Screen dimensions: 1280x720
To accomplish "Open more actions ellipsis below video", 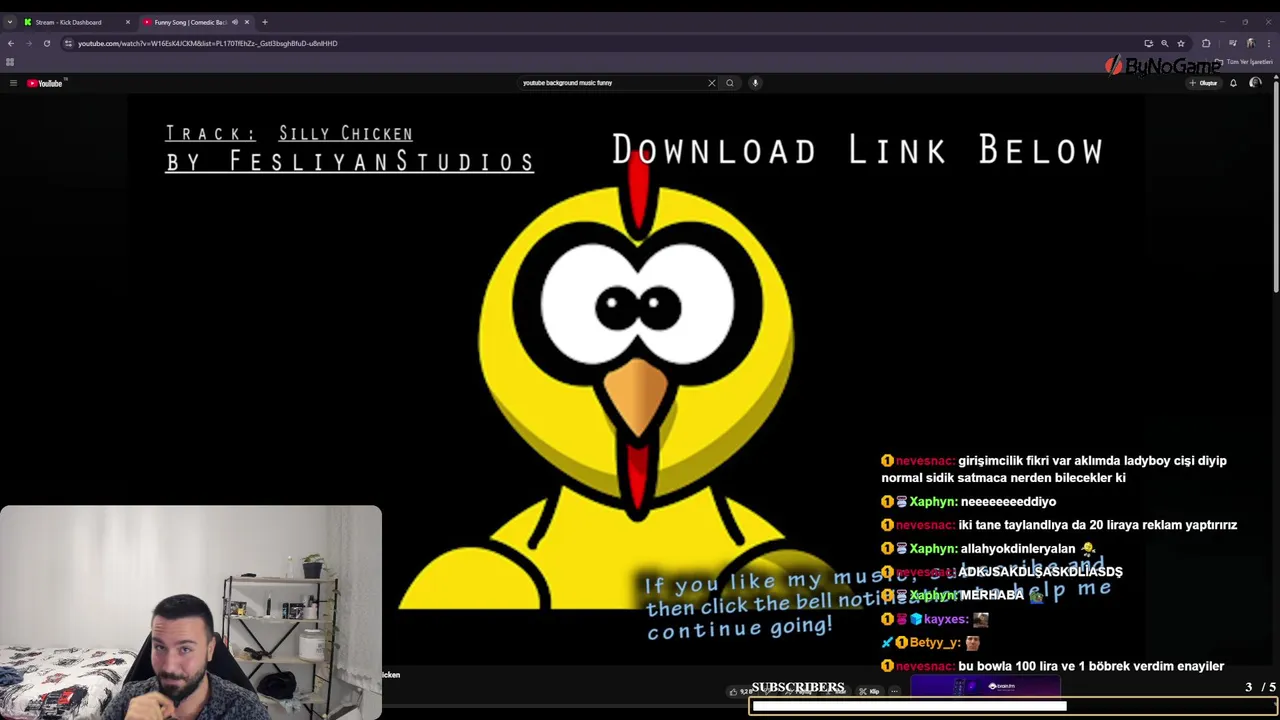I will [x=894, y=691].
